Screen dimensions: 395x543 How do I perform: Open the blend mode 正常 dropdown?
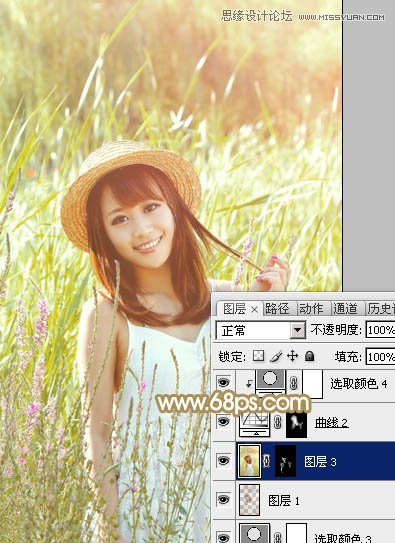(298, 330)
